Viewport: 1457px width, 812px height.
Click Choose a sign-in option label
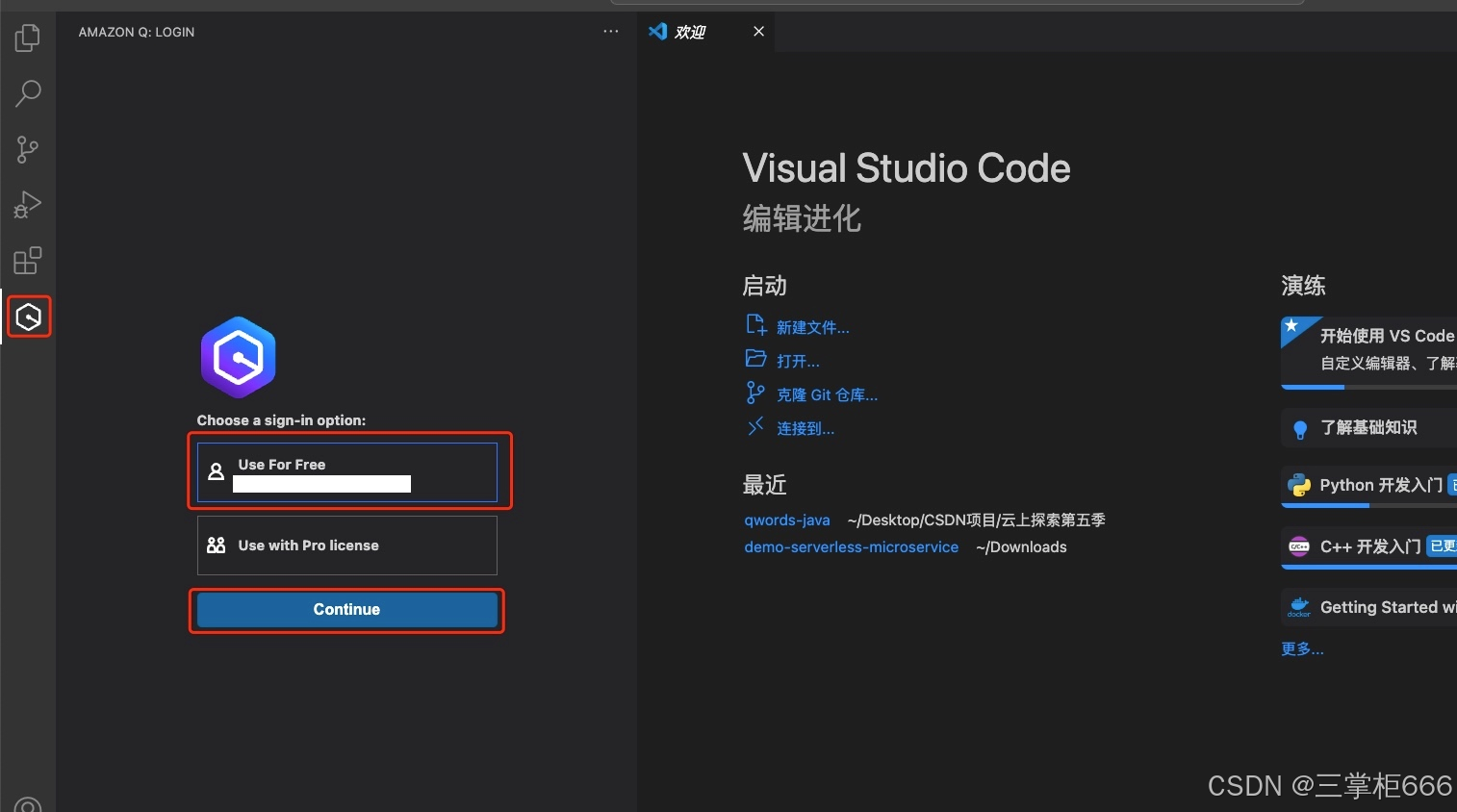tap(282, 420)
